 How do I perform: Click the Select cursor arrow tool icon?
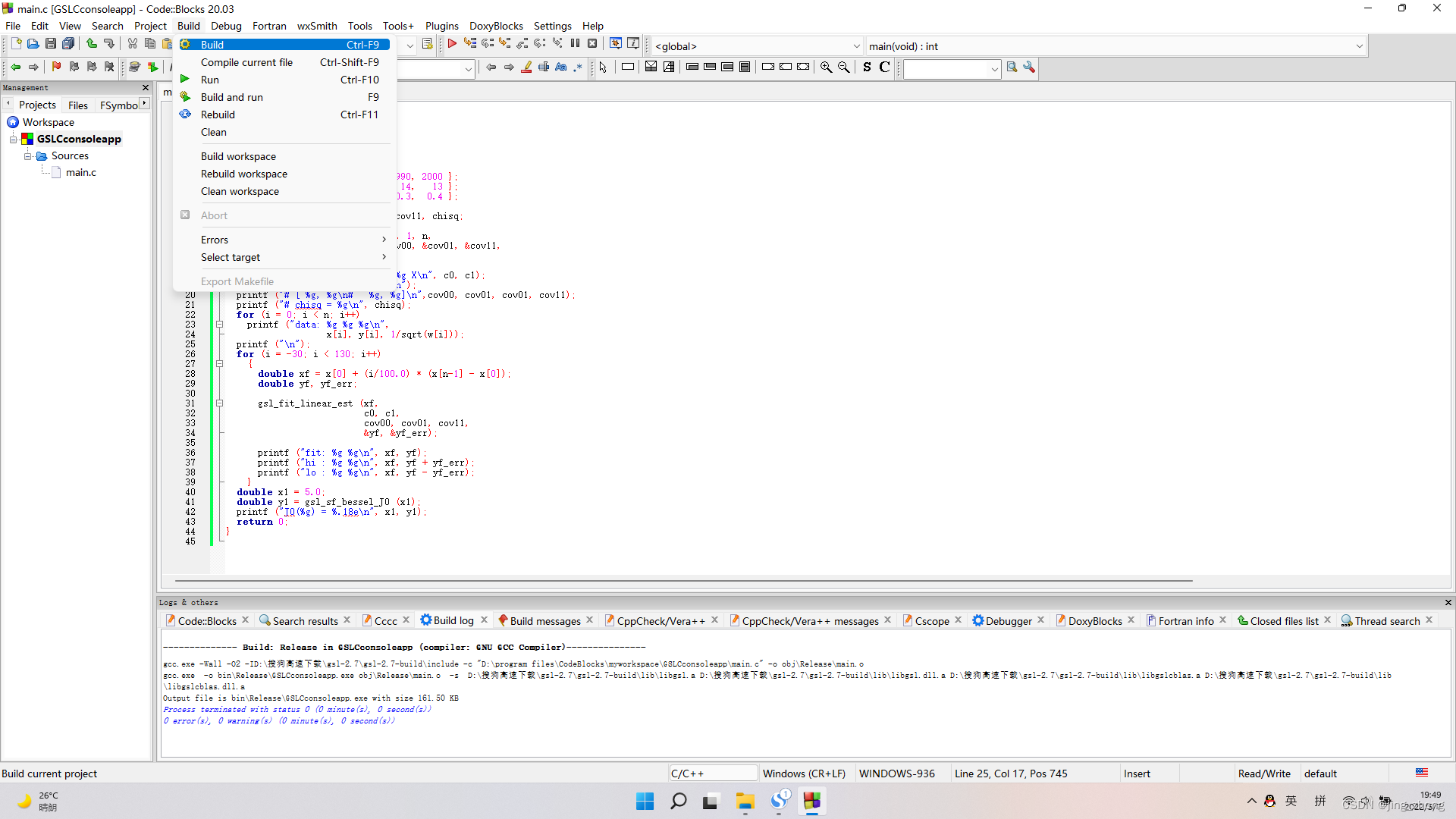coord(603,67)
